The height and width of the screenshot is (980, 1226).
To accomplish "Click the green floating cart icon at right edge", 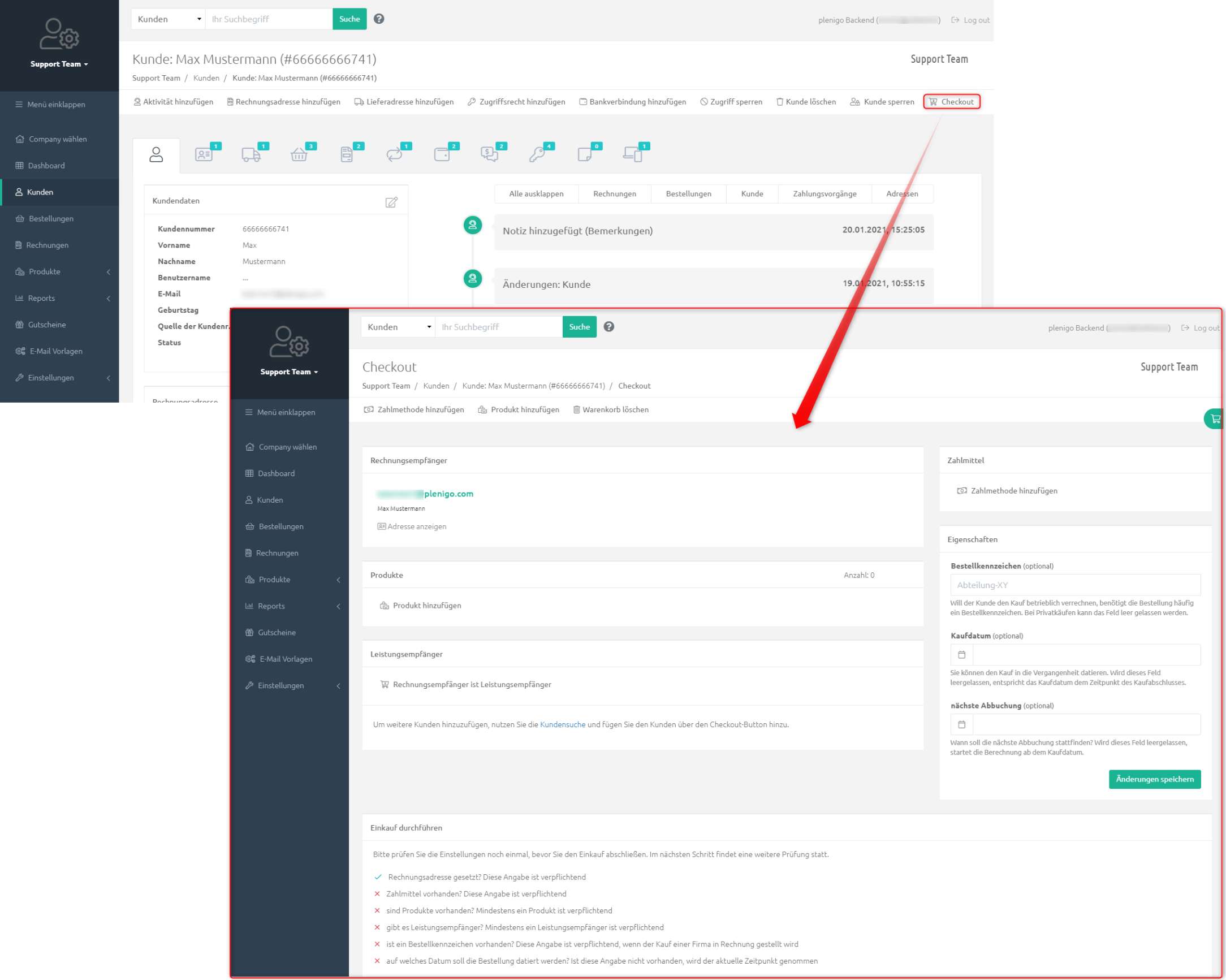I will 1215,418.
